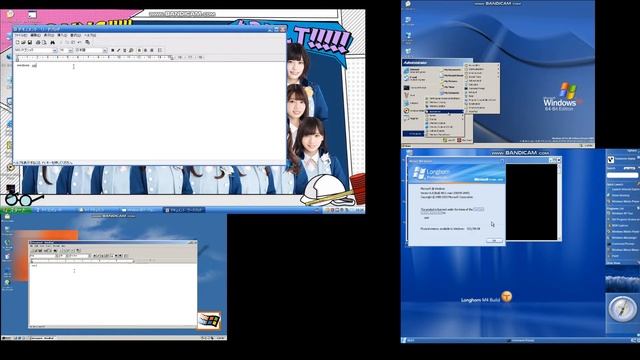Open the text color picker in Japanese WordPad
640x360 pixels.
[x=131, y=50]
